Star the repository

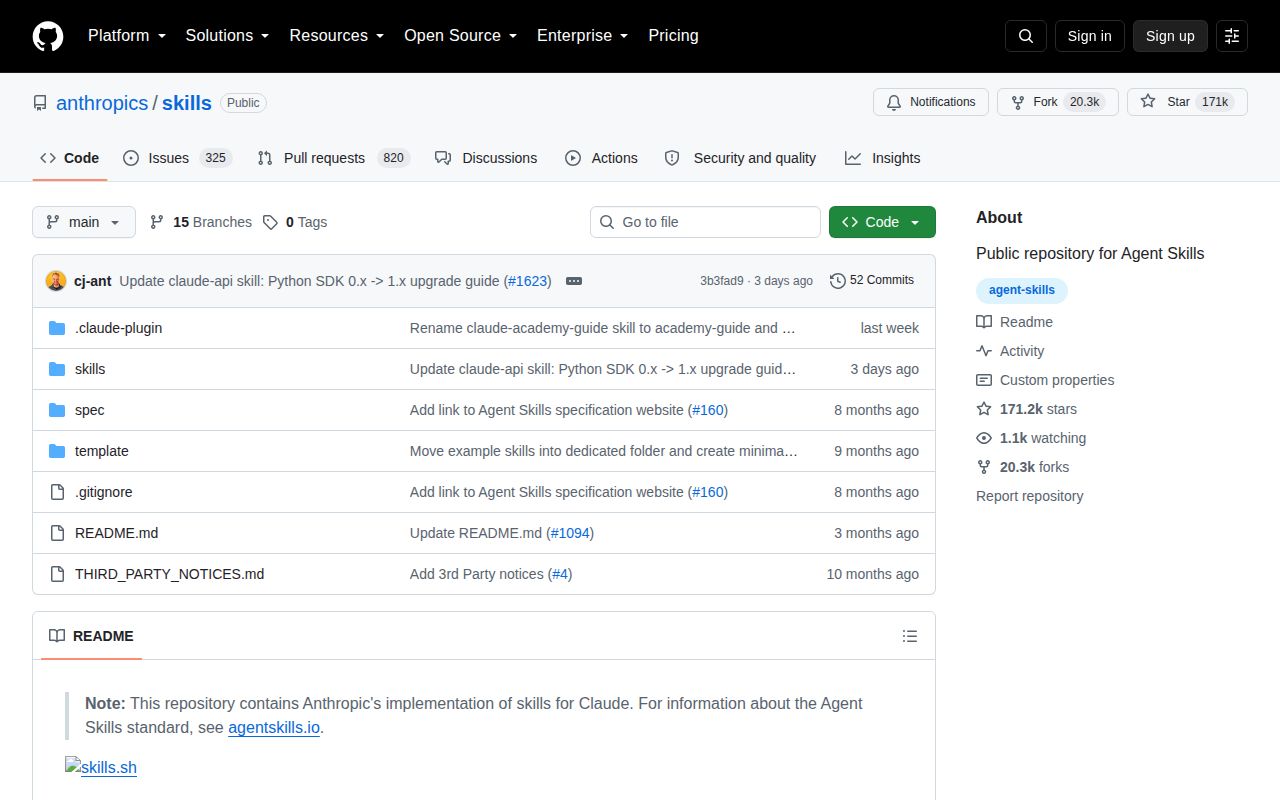pyautogui.click(x=1187, y=102)
